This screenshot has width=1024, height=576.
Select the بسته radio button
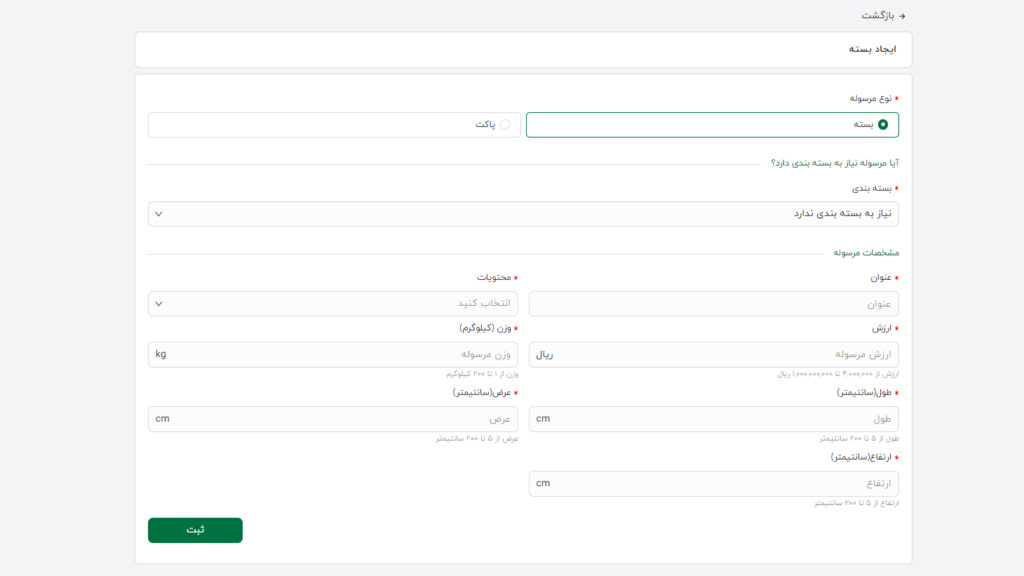click(883, 125)
